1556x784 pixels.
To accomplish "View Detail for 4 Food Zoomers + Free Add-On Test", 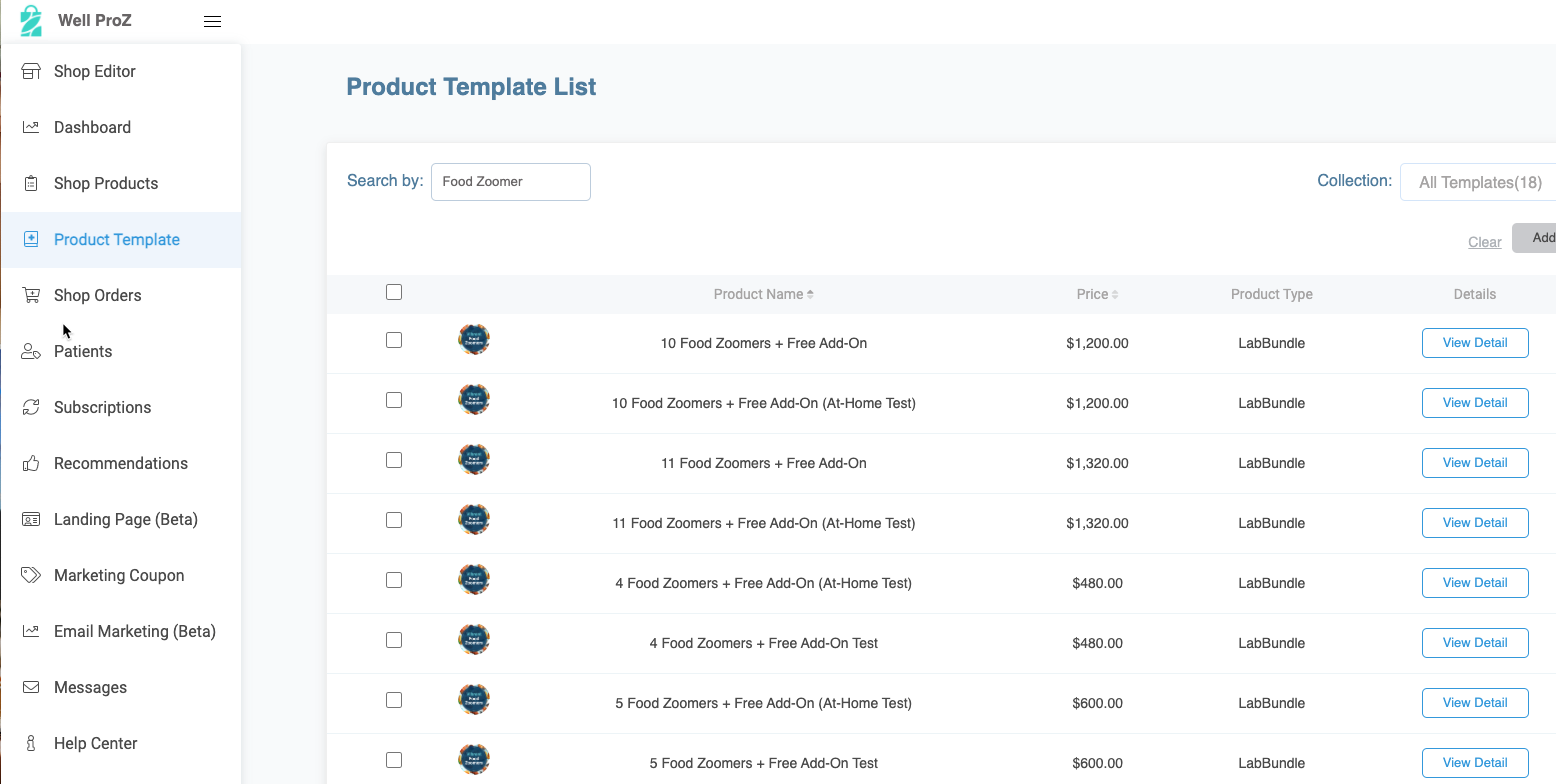I will (1475, 643).
